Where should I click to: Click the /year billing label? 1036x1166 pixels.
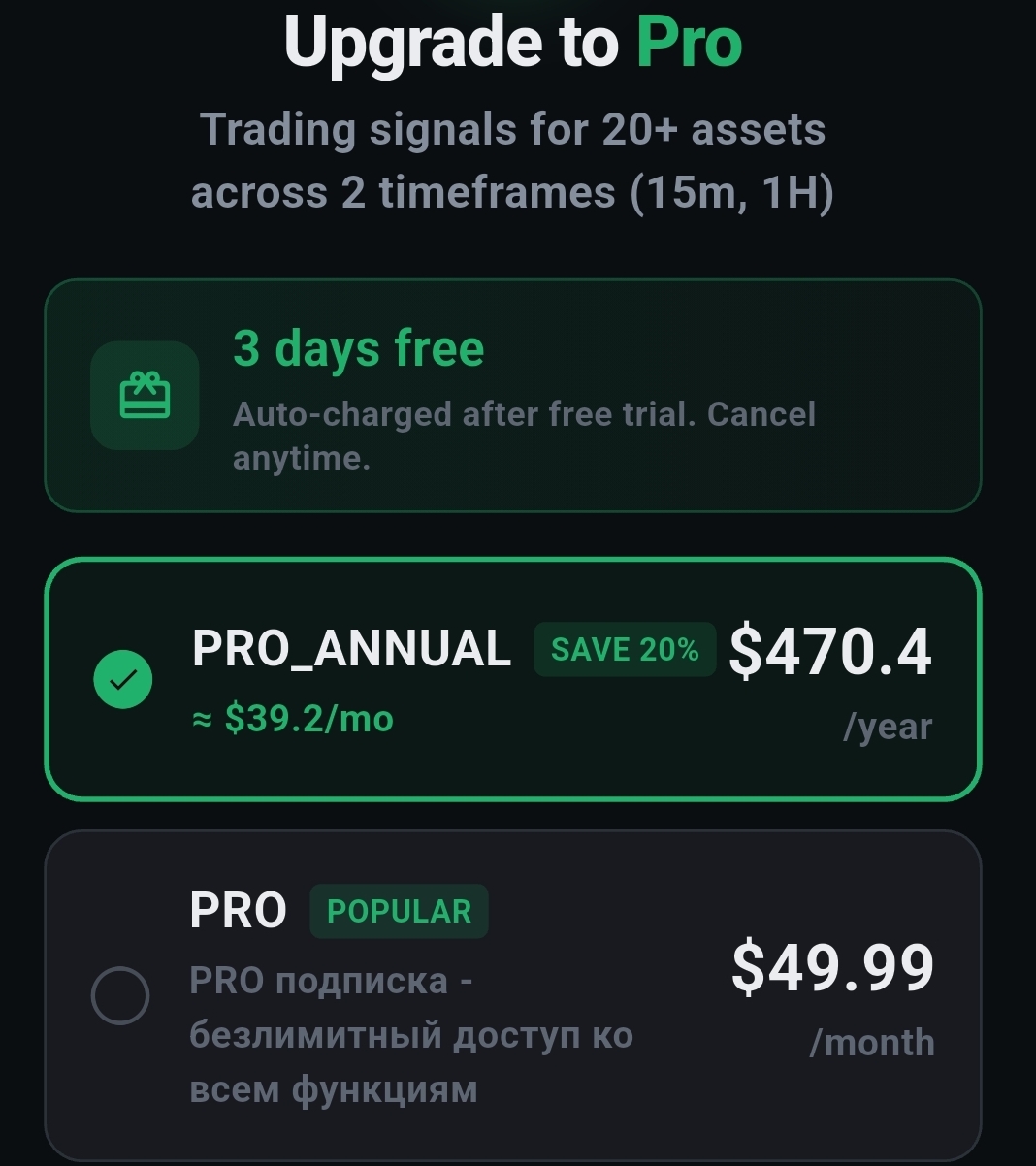pos(888,727)
